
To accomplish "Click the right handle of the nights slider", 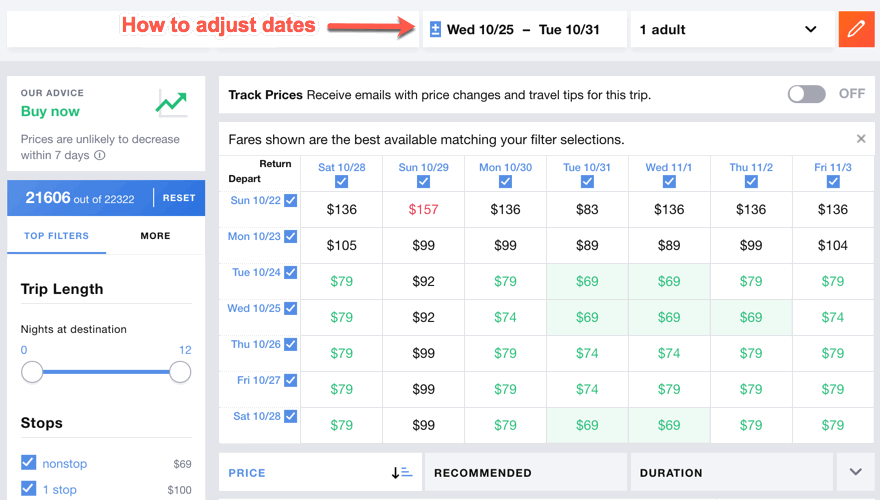I will point(180,372).
